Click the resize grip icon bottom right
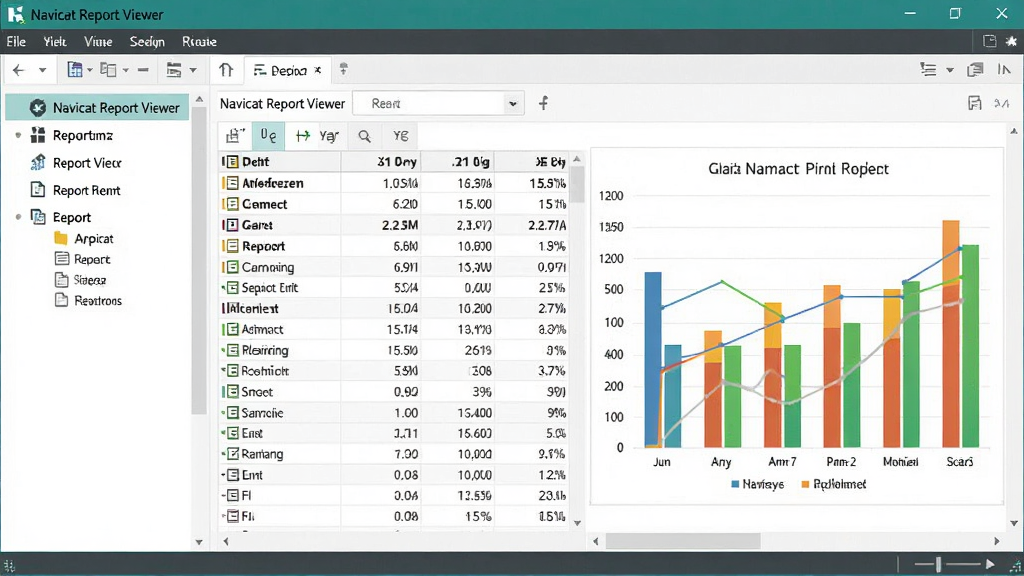 [1015, 566]
